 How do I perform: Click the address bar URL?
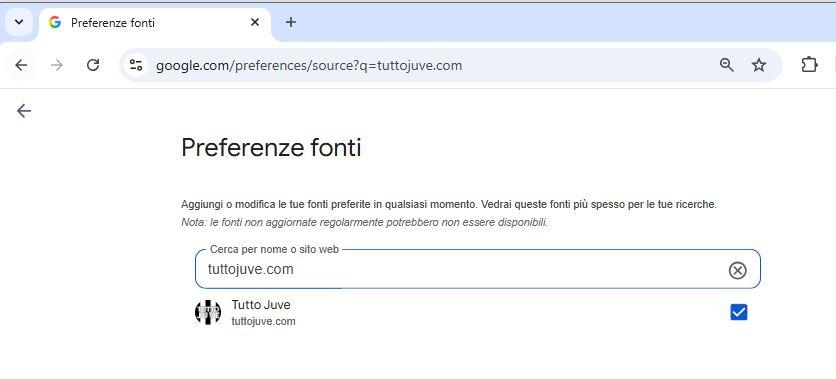pos(309,66)
